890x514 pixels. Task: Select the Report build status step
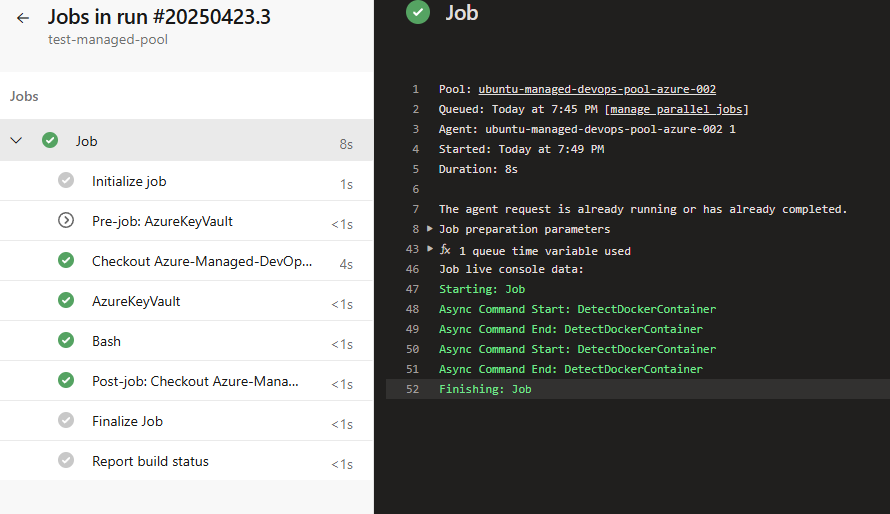pos(150,461)
